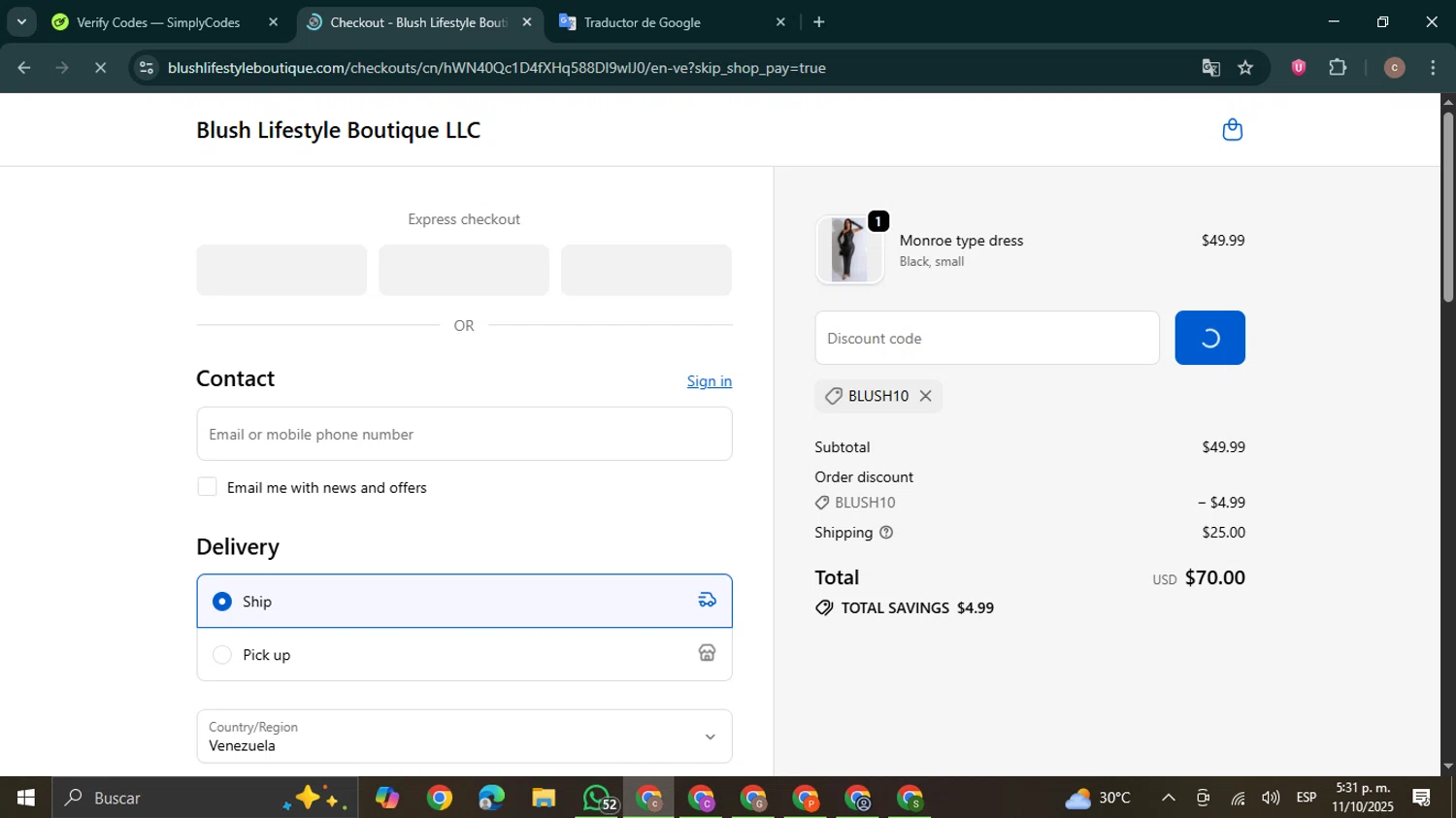
Task: Click the taskbar Buscar search box
Action: (206, 798)
